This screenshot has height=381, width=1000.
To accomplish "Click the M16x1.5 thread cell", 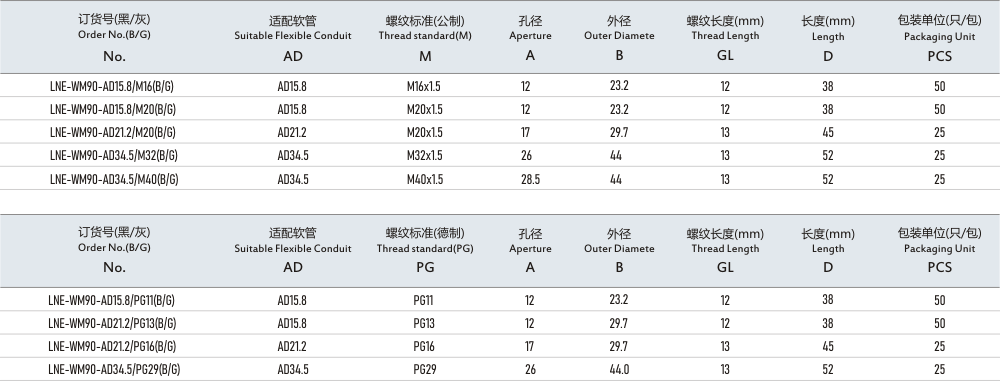I will click(x=425, y=86).
